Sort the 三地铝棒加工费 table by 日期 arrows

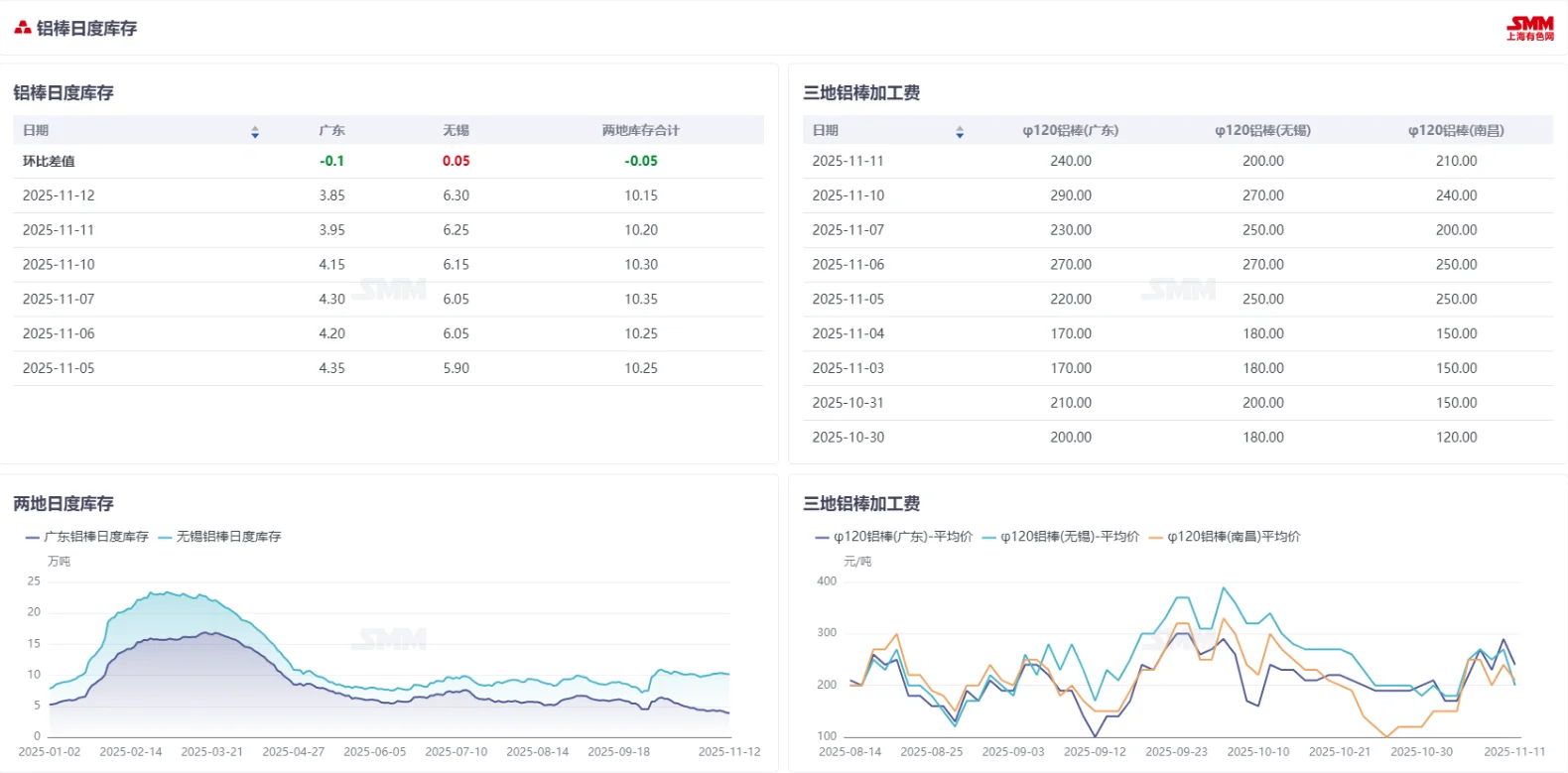(x=960, y=131)
